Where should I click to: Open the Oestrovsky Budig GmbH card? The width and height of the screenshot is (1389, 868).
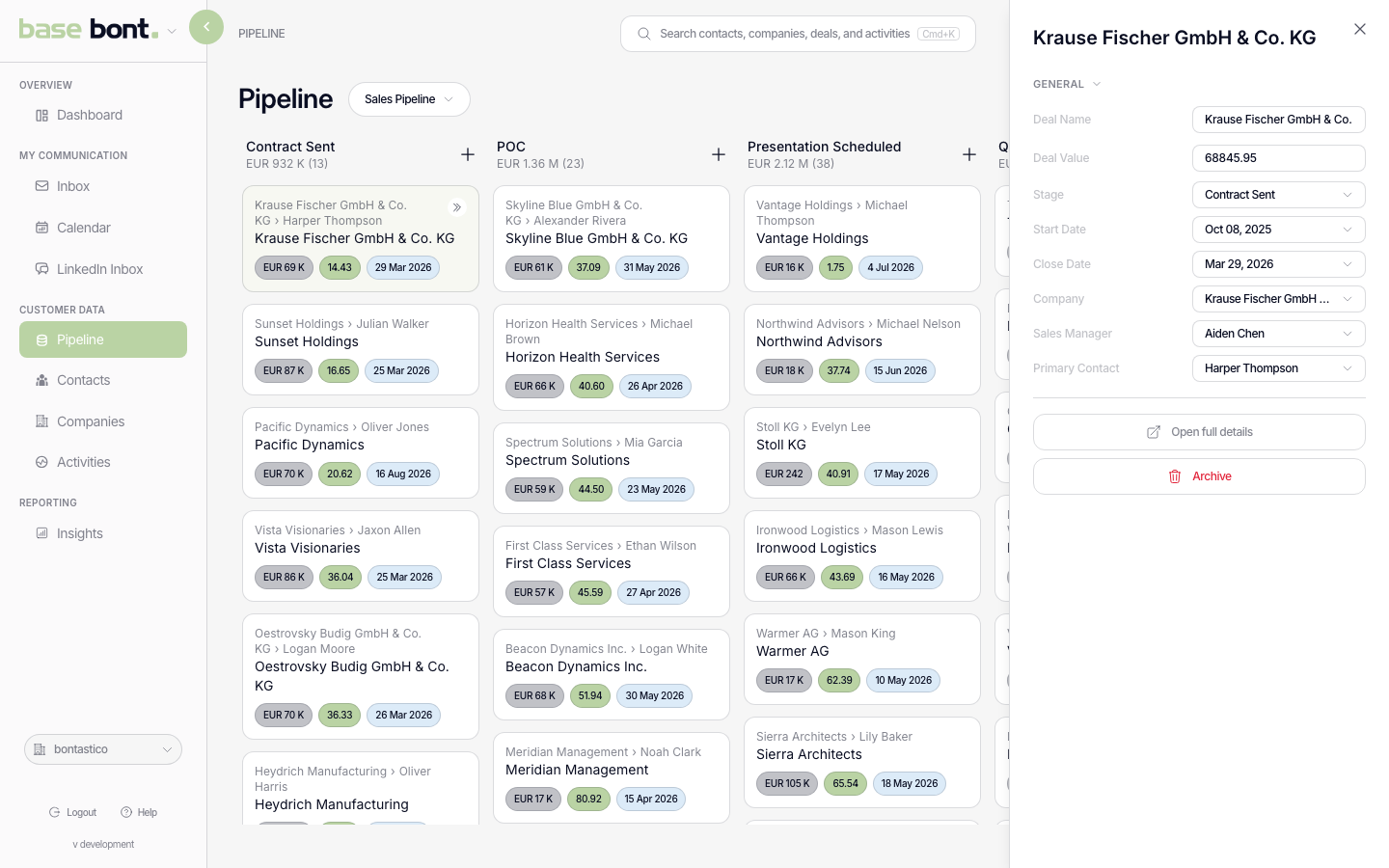pos(361,676)
